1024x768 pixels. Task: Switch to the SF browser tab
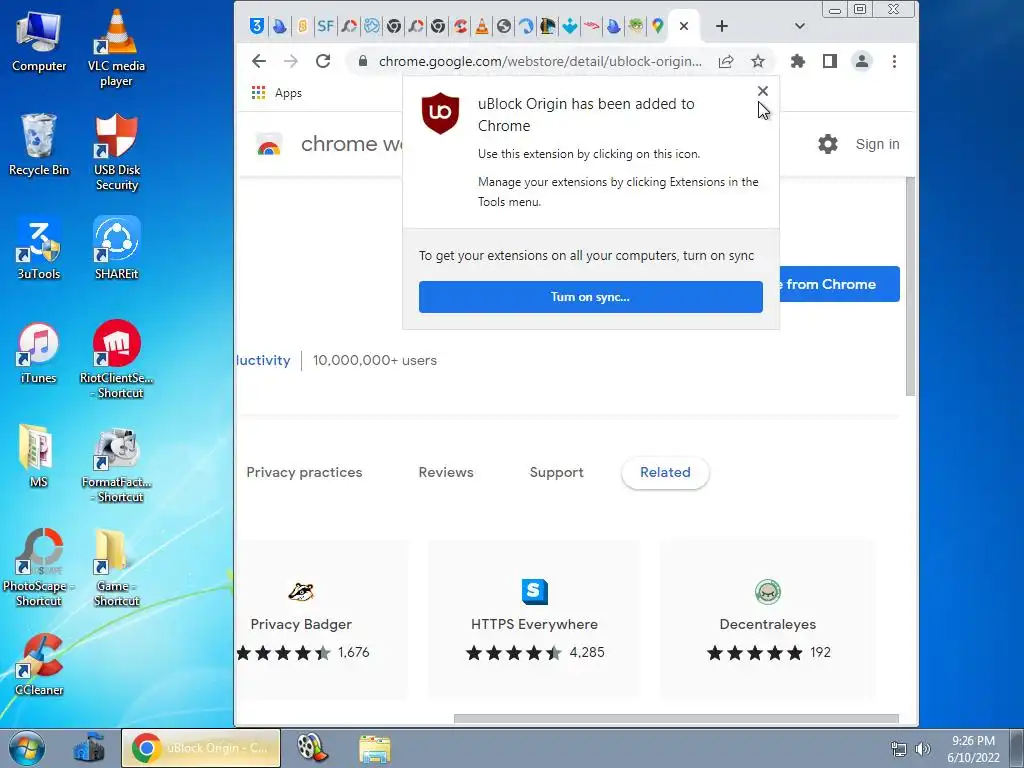[325, 26]
